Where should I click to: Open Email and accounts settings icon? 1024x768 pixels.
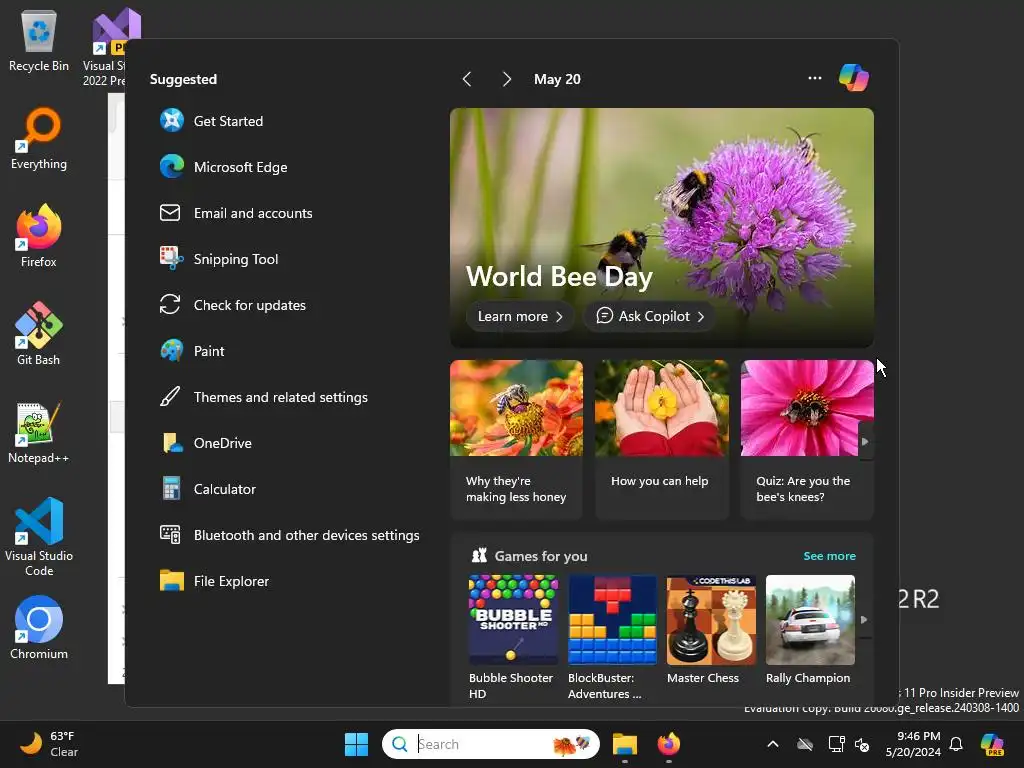pyautogui.click(x=170, y=213)
